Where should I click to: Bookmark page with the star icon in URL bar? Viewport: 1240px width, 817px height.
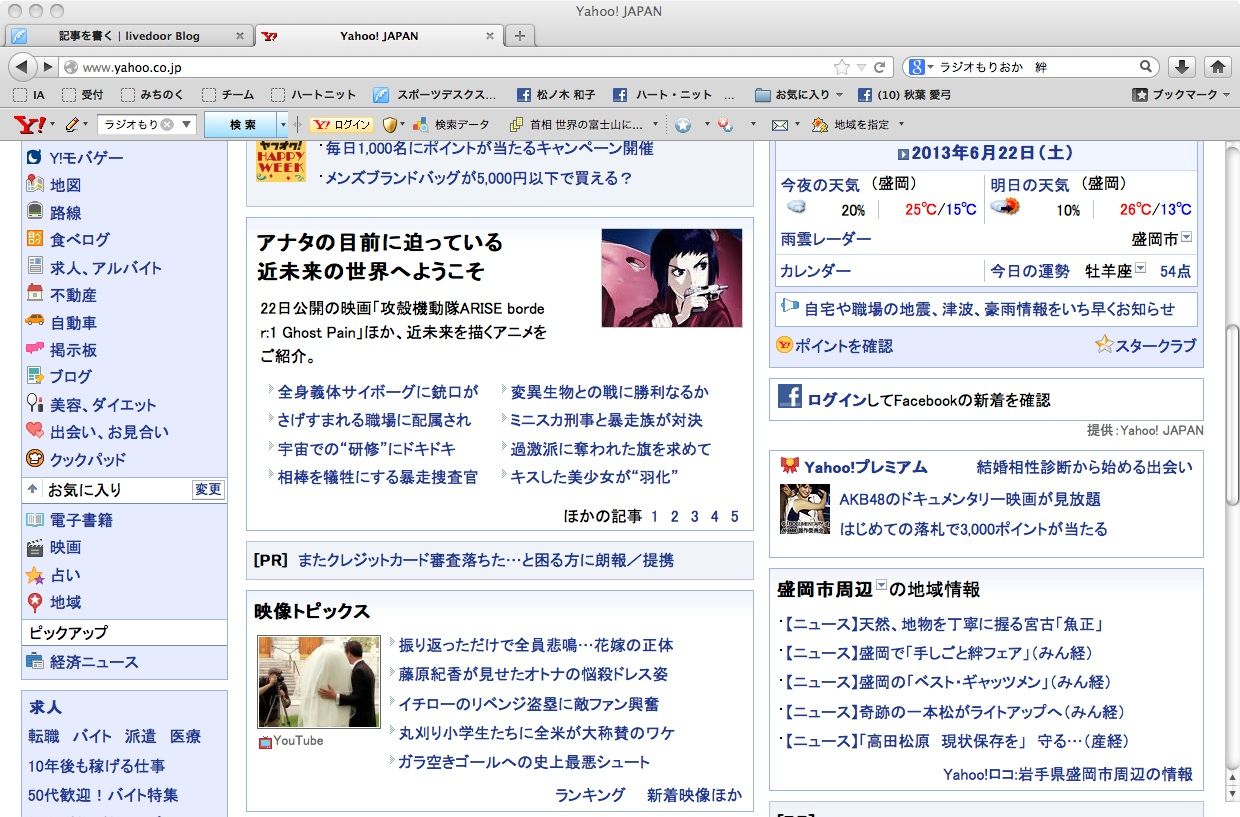tap(842, 67)
